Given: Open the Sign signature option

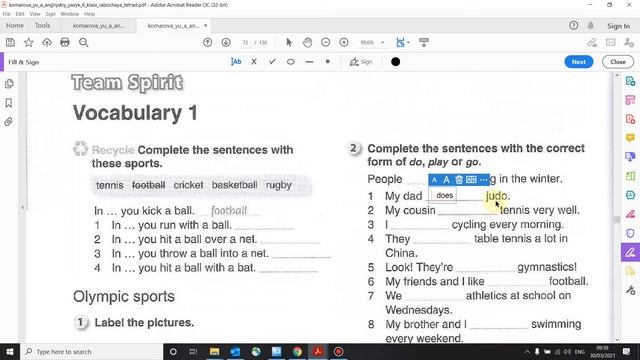Looking at the screenshot, I should pyautogui.click(x=361, y=62).
